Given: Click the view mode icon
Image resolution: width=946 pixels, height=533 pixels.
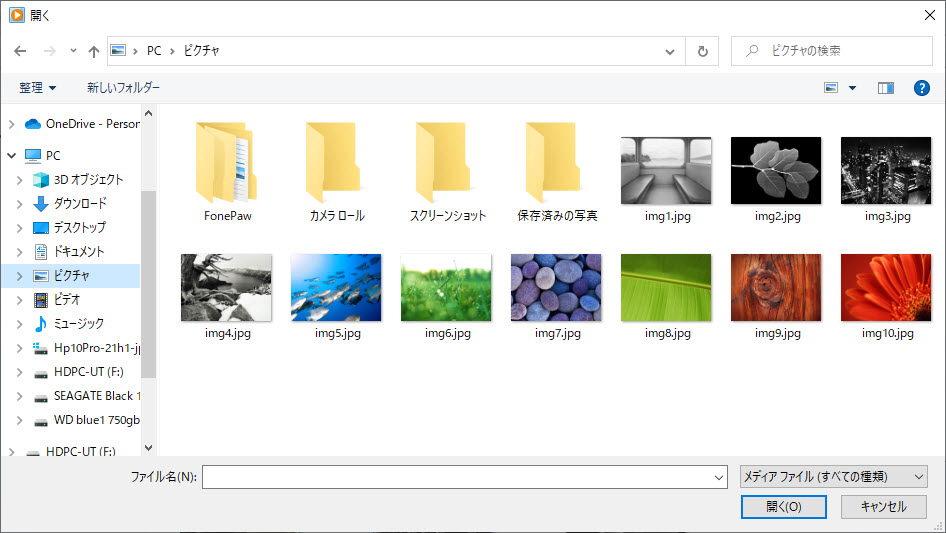Looking at the screenshot, I should point(831,88).
